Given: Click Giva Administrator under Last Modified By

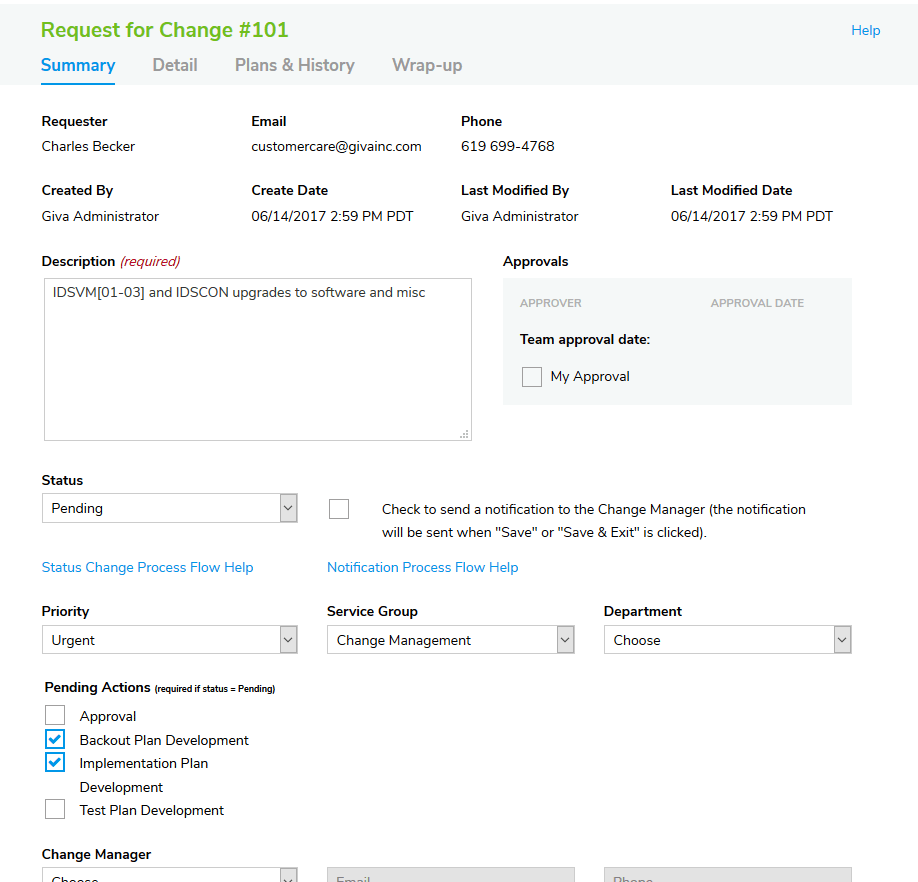Looking at the screenshot, I should pos(519,217).
